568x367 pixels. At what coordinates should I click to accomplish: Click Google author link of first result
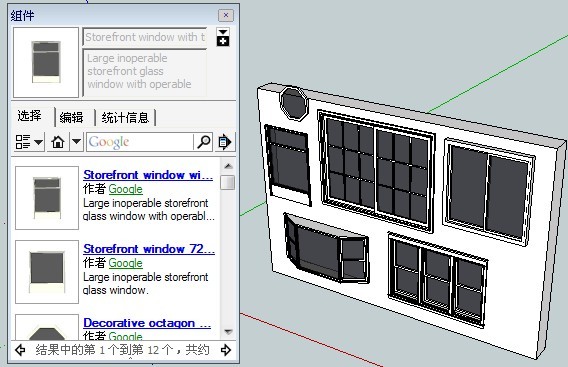coord(125,189)
